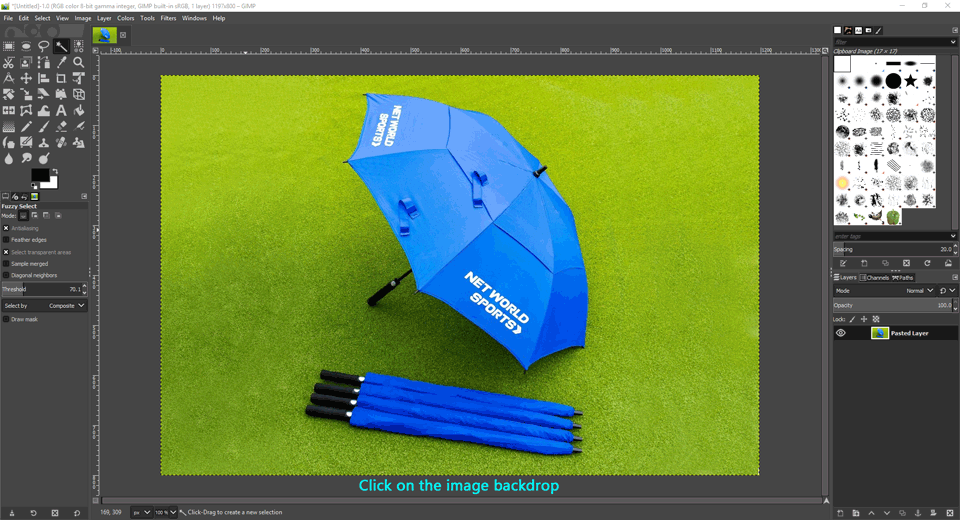Open the Select by Composite dropdown
This screenshot has width=960, height=520.
[x=44, y=305]
